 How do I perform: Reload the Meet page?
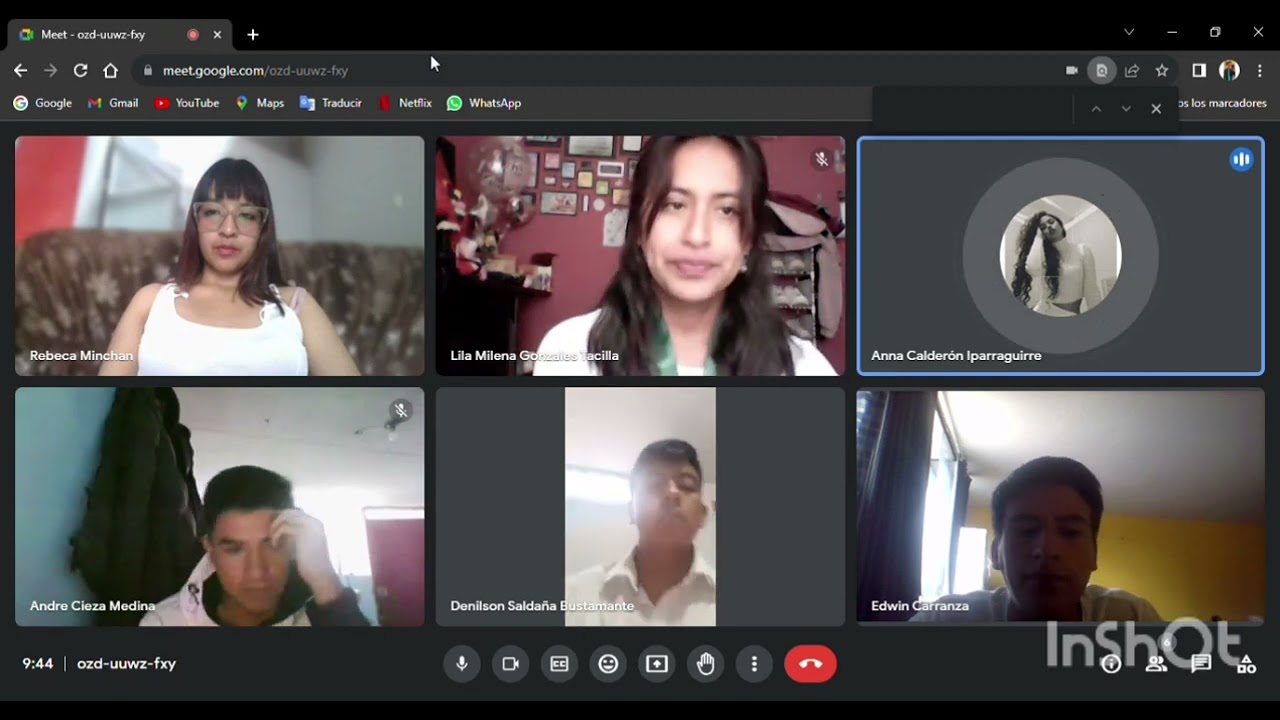tap(80, 70)
